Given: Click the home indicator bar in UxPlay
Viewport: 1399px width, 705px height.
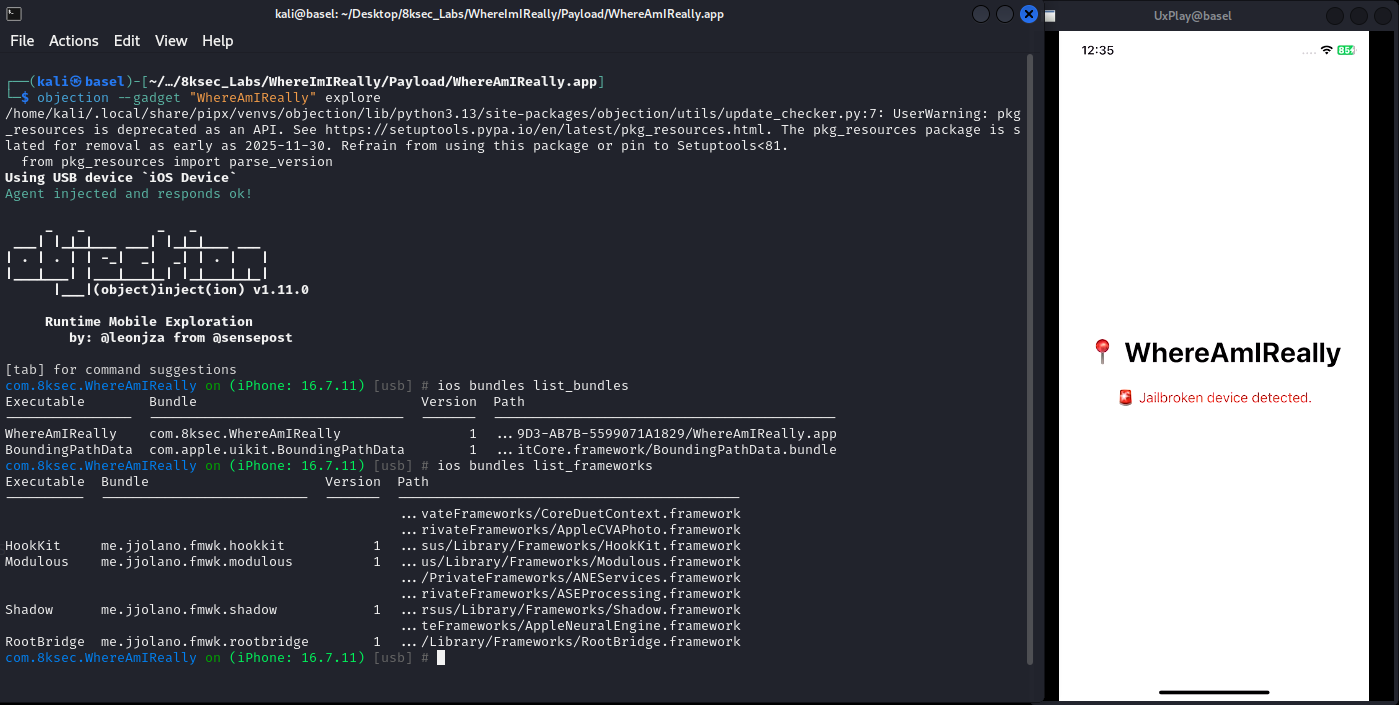Looking at the screenshot, I should [x=1214, y=692].
